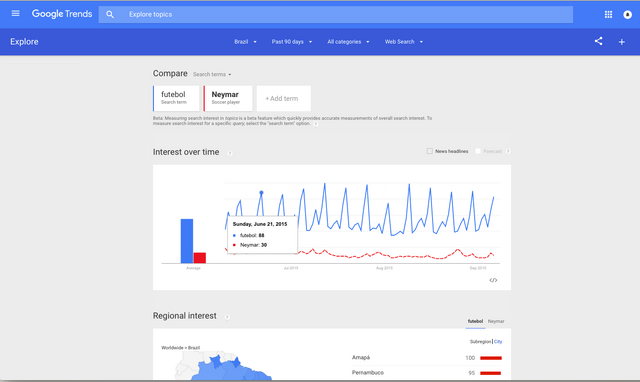Viewport: 640px width, 382px height.
Task: Click the Google Trends logo
Action: coord(62,14)
